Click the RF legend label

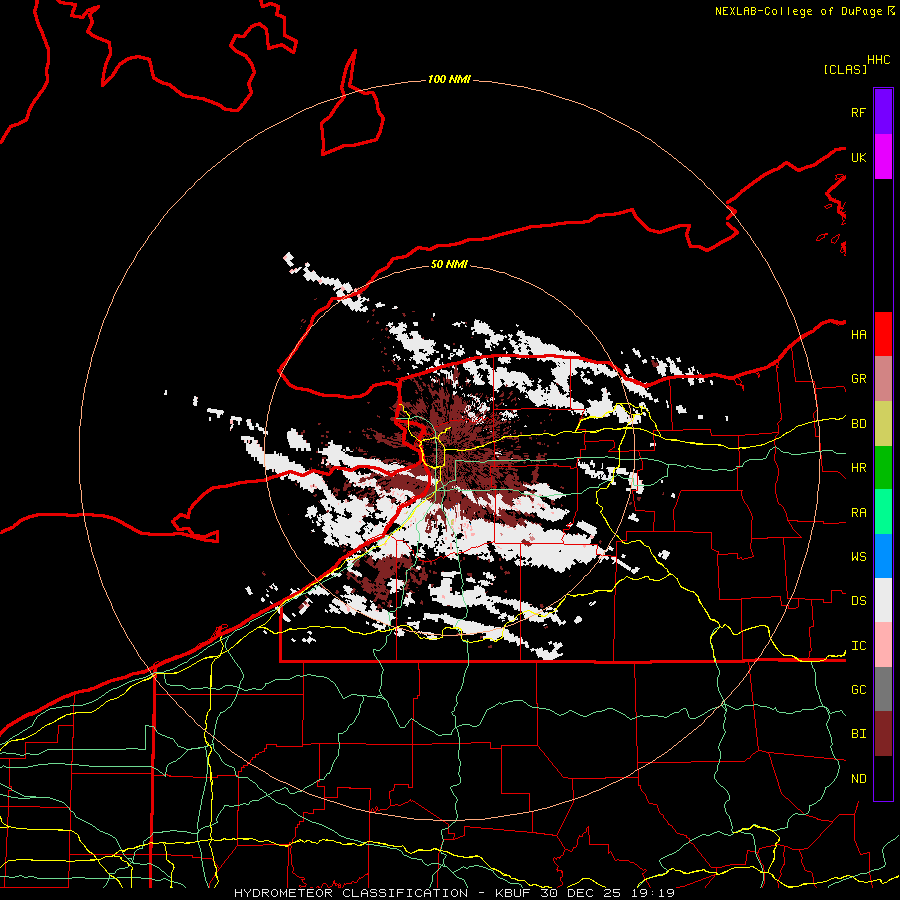(x=858, y=112)
